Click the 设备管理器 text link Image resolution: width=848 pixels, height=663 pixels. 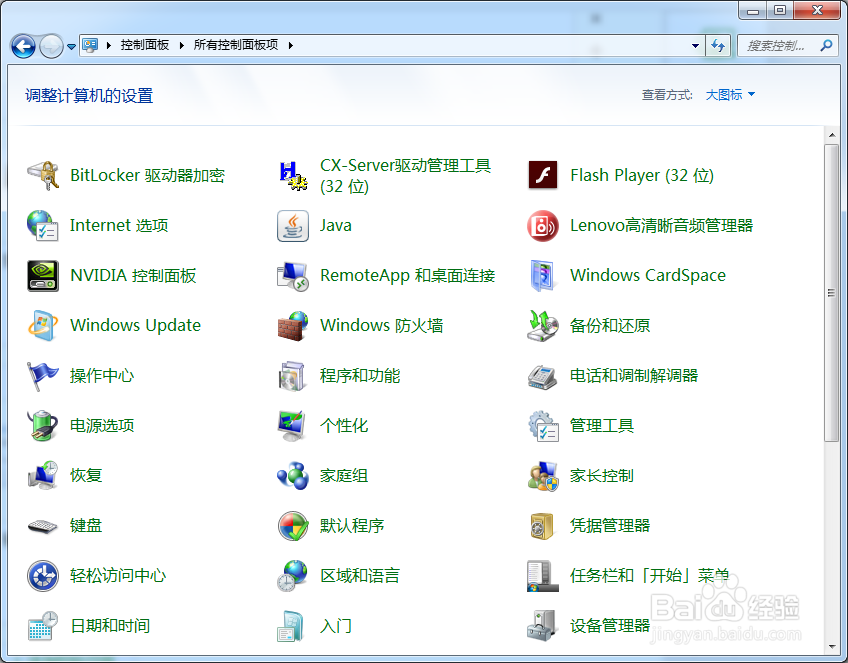coord(610,626)
